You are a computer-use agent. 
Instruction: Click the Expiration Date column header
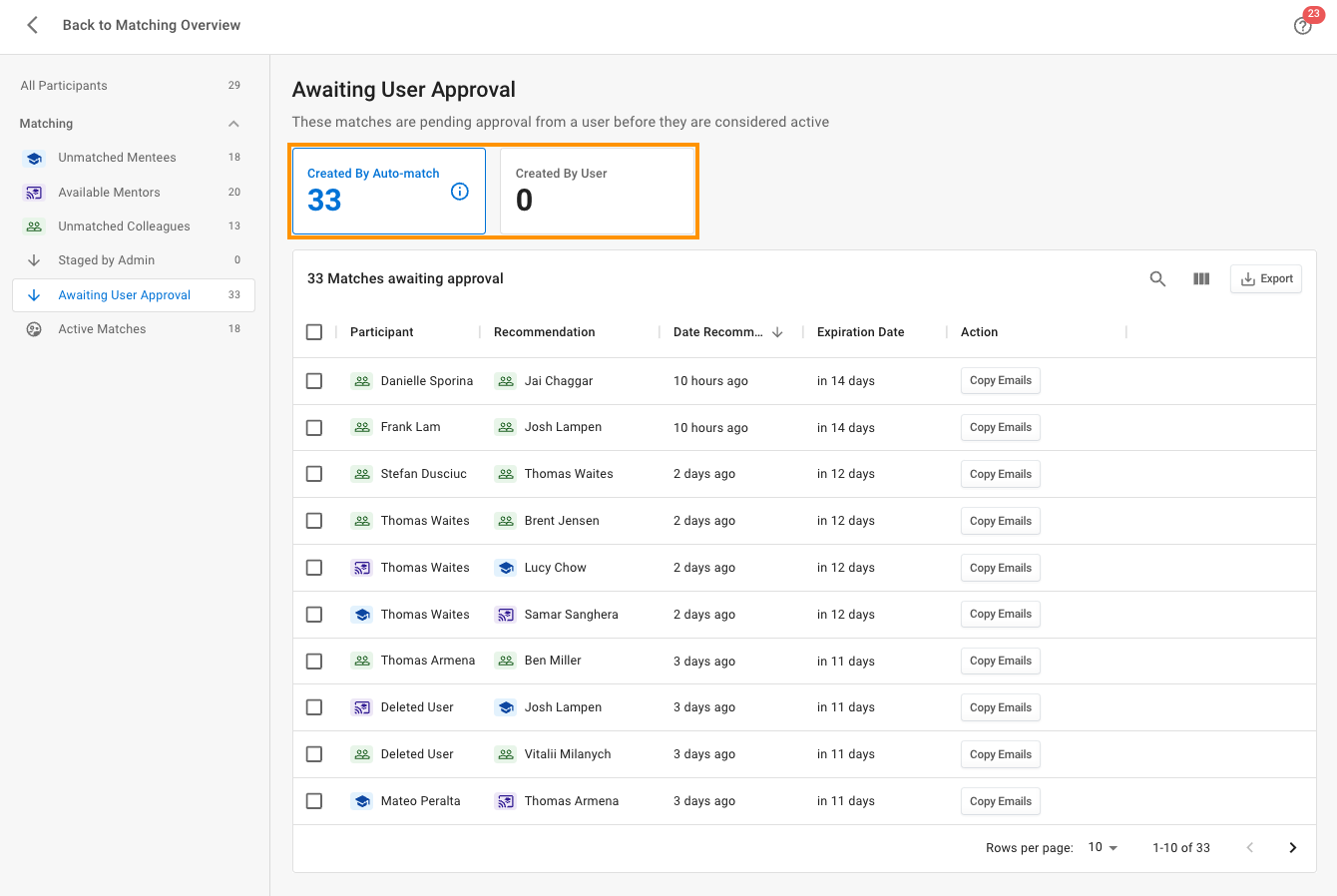(861, 332)
